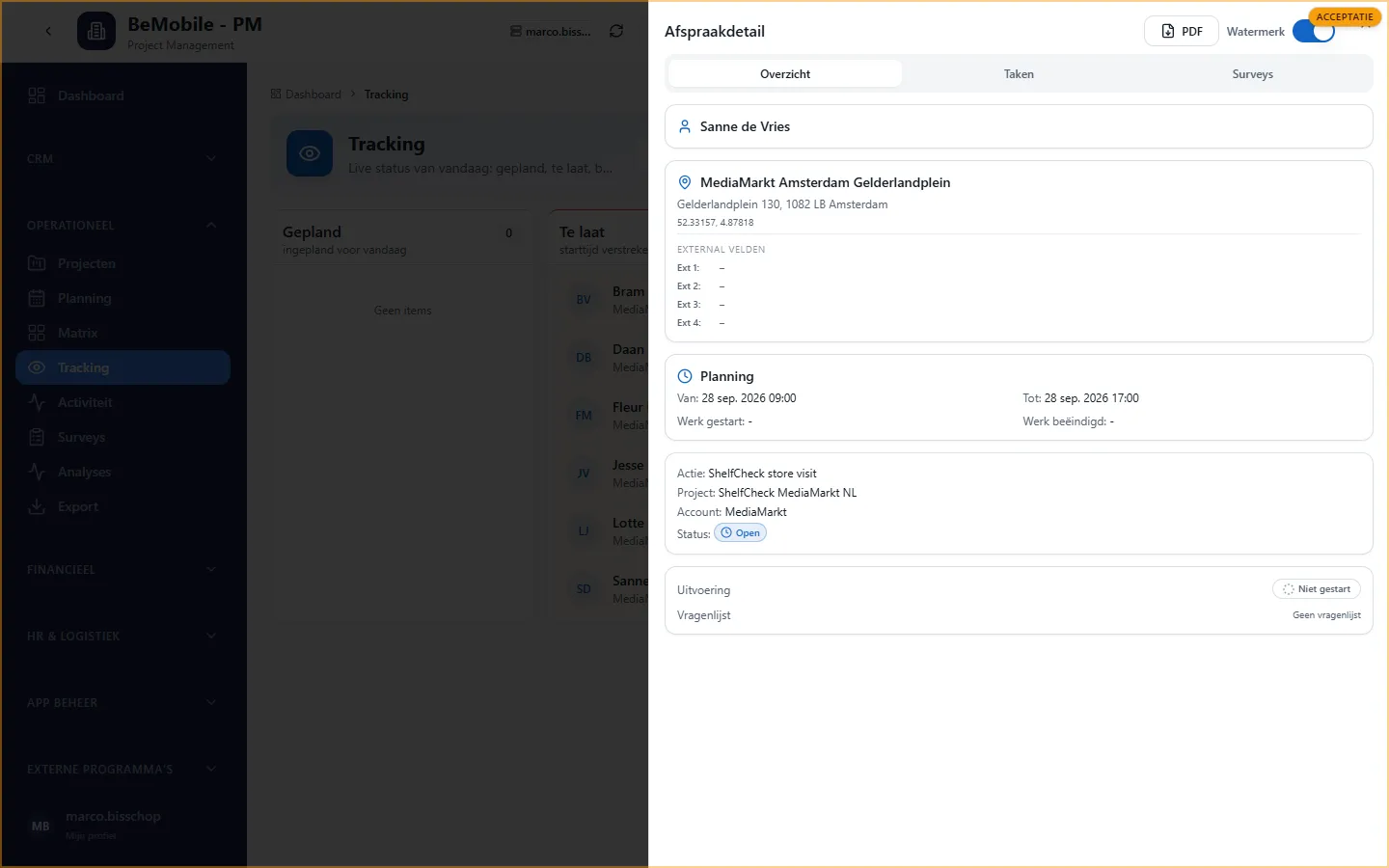Click the Tracking eye icon in page header
Image resolution: width=1389 pixels, height=868 pixels.
tap(310, 153)
